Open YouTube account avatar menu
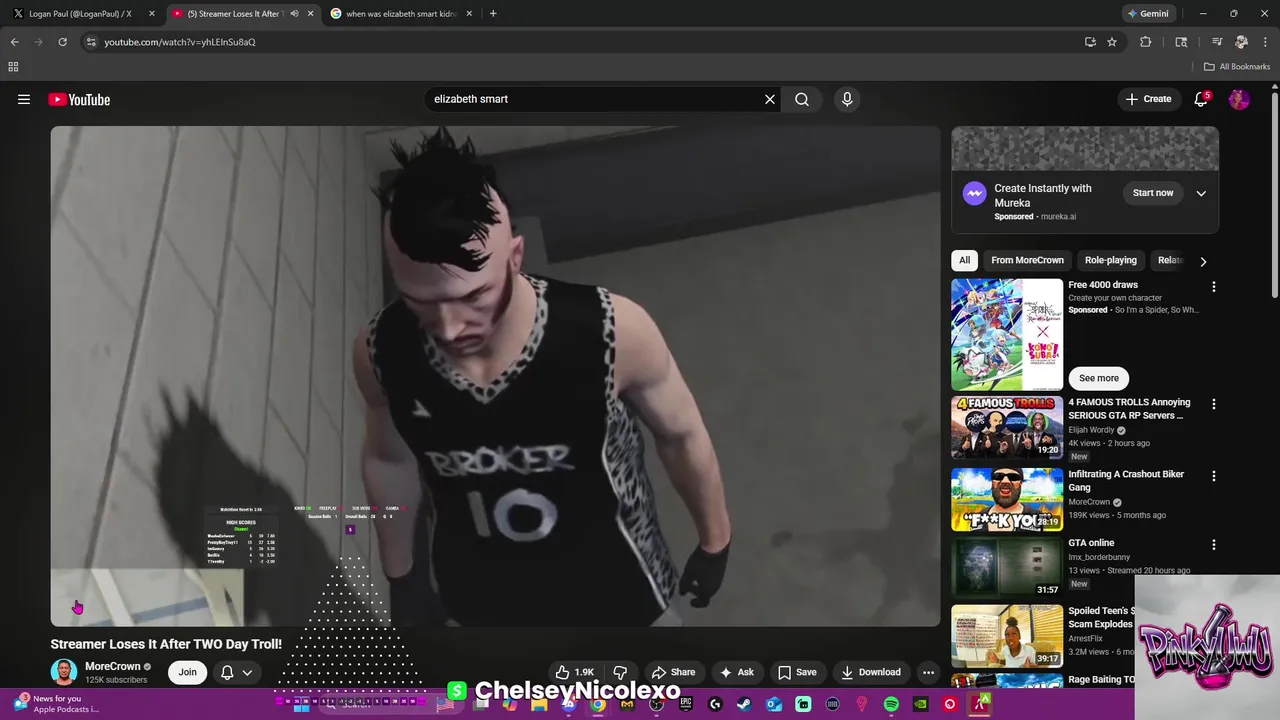 click(x=1239, y=99)
